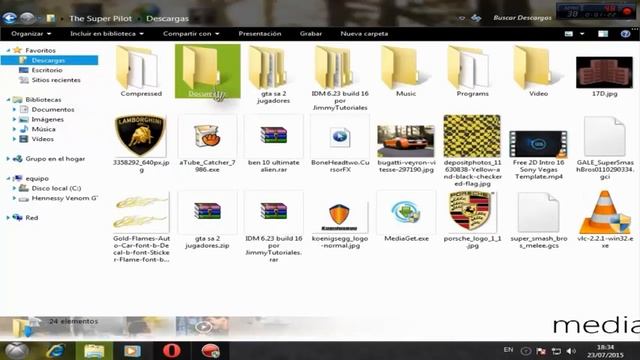The image size is (640, 360).
Task: Select Música library in sidebar
Action: [x=43, y=129]
